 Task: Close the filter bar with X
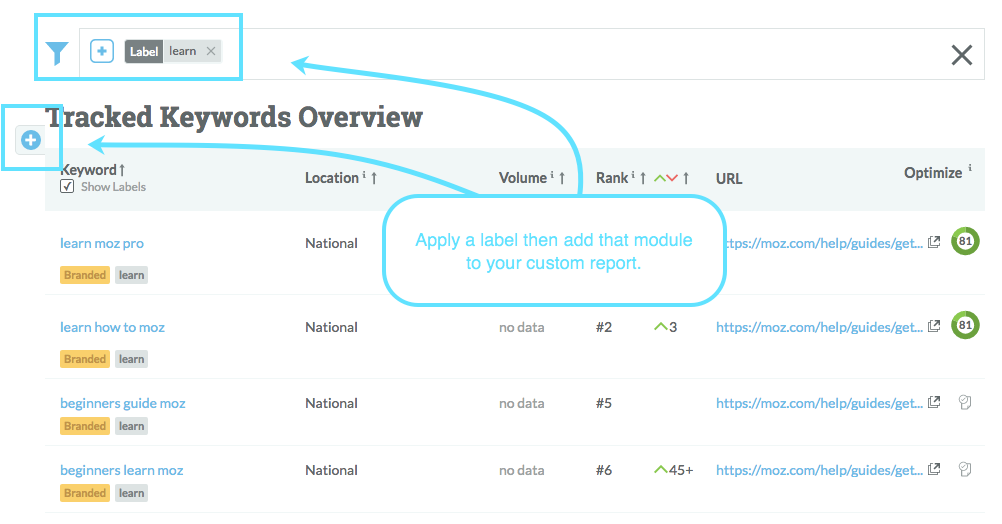point(961,55)
